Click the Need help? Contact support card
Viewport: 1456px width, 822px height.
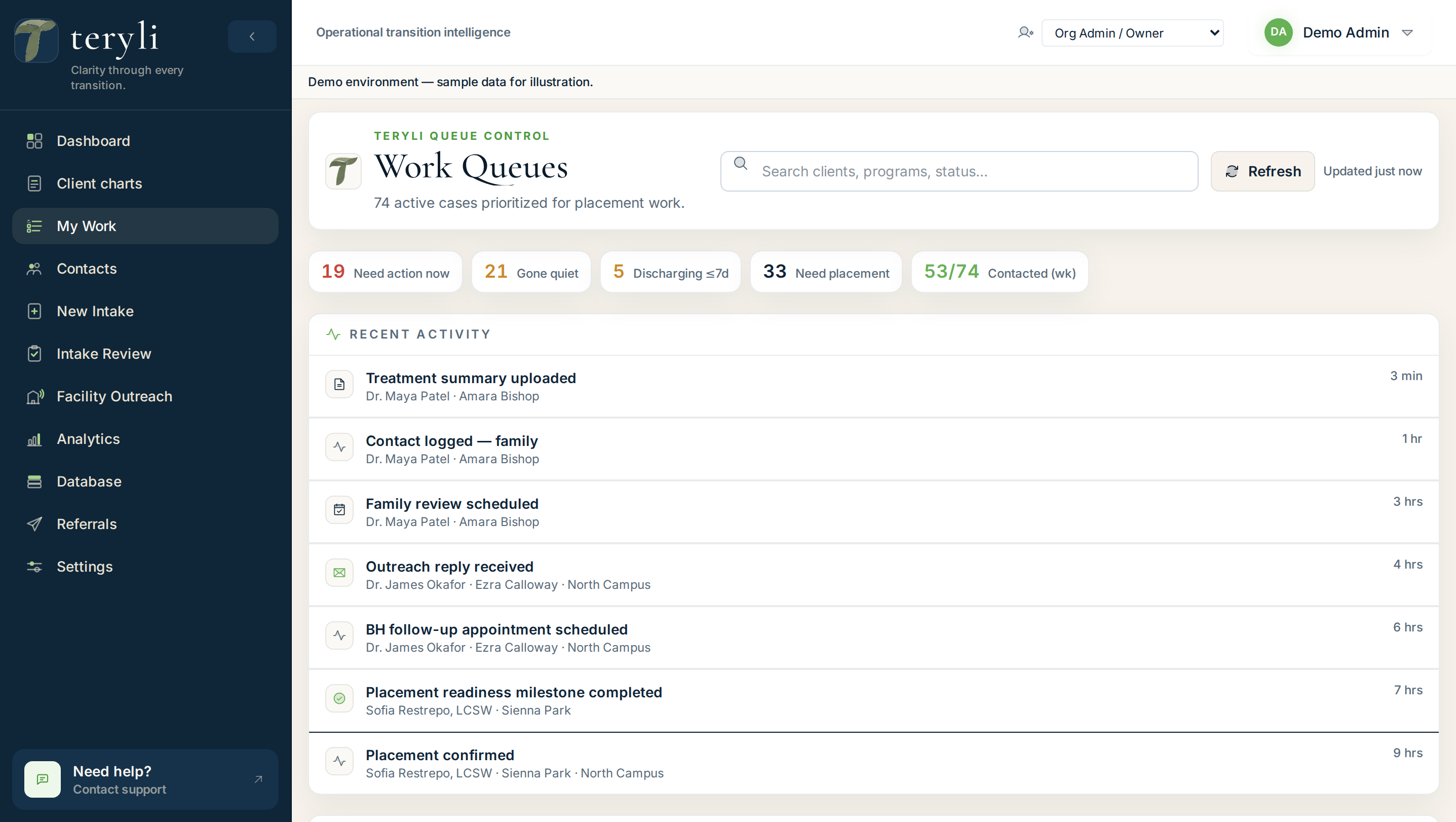pos(145,779)
